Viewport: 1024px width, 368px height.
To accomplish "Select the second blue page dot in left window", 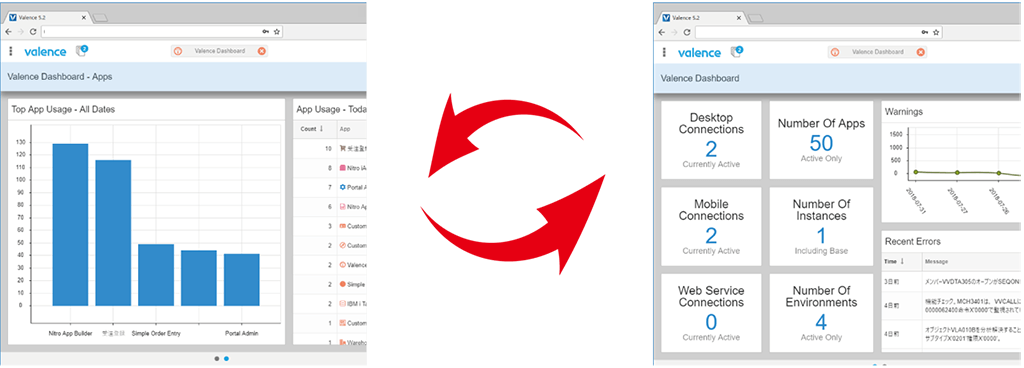I will pos(227,358).
